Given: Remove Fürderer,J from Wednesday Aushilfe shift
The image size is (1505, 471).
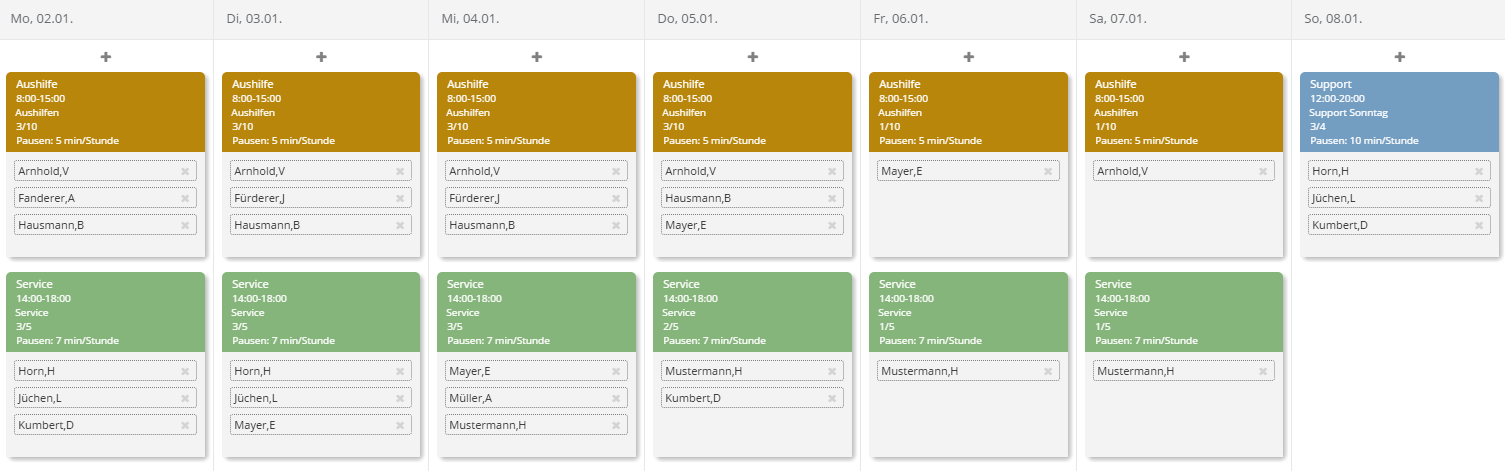Looking at the screenshot, I should pos(616,198).
